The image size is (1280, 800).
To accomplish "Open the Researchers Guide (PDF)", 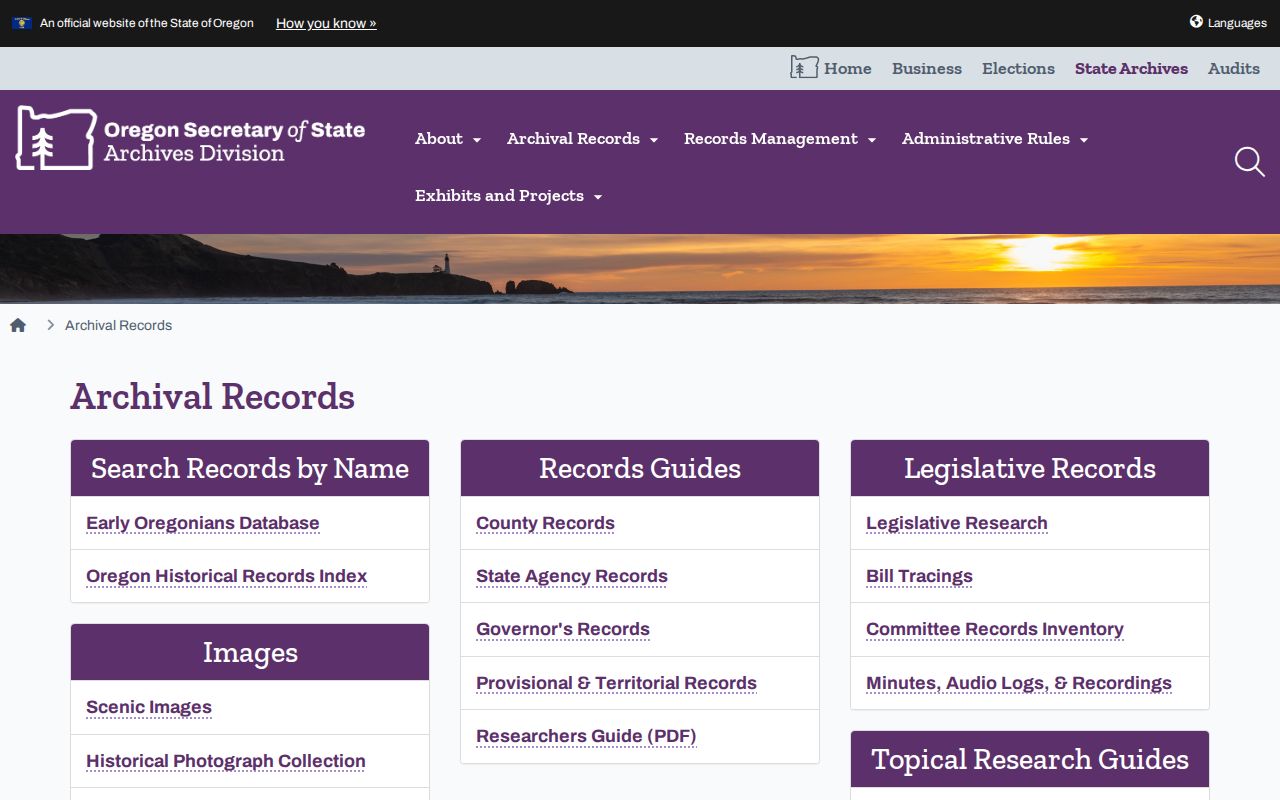I will [586, 736].
